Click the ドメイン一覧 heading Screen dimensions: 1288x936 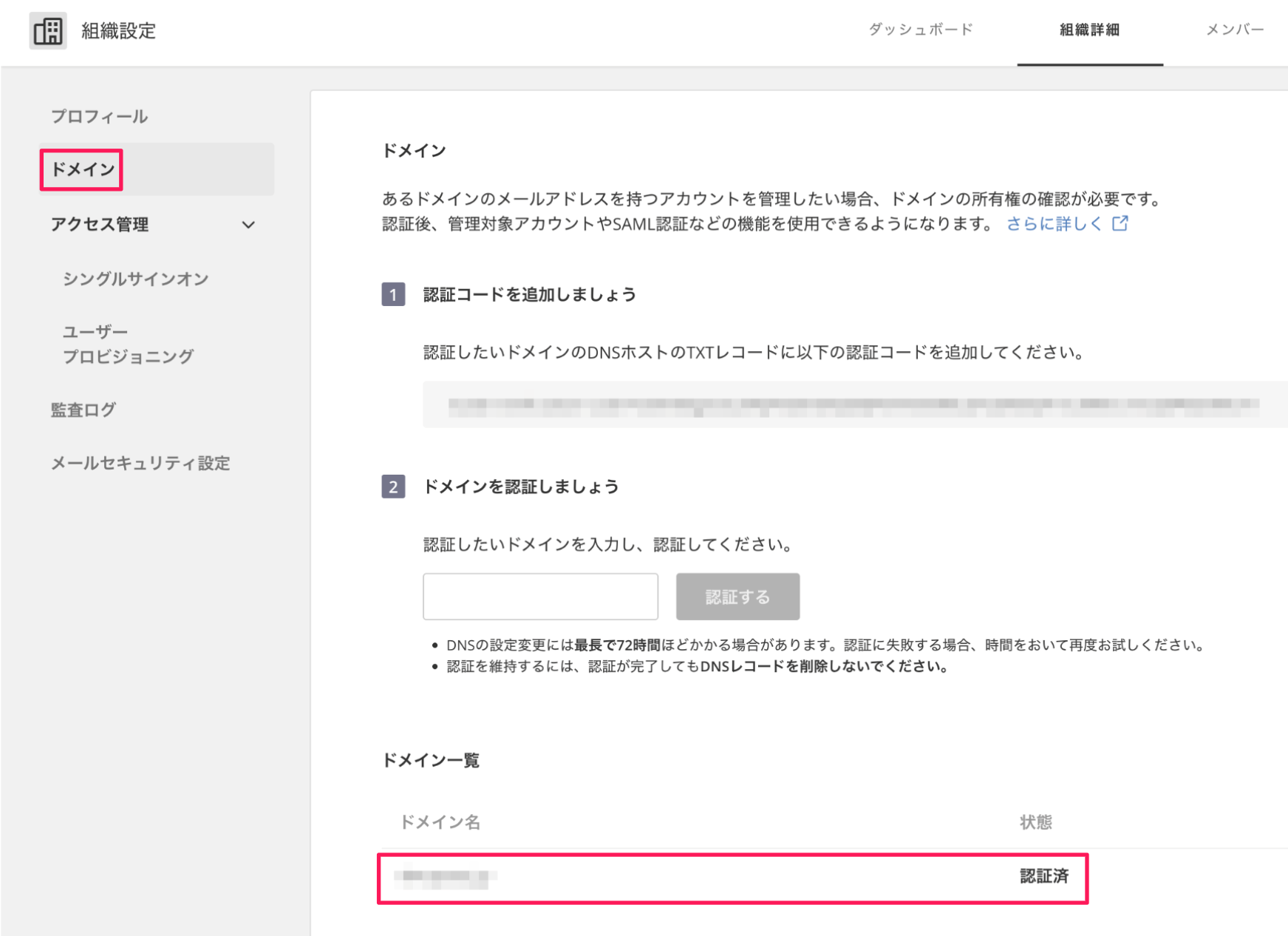pos(431,760)
